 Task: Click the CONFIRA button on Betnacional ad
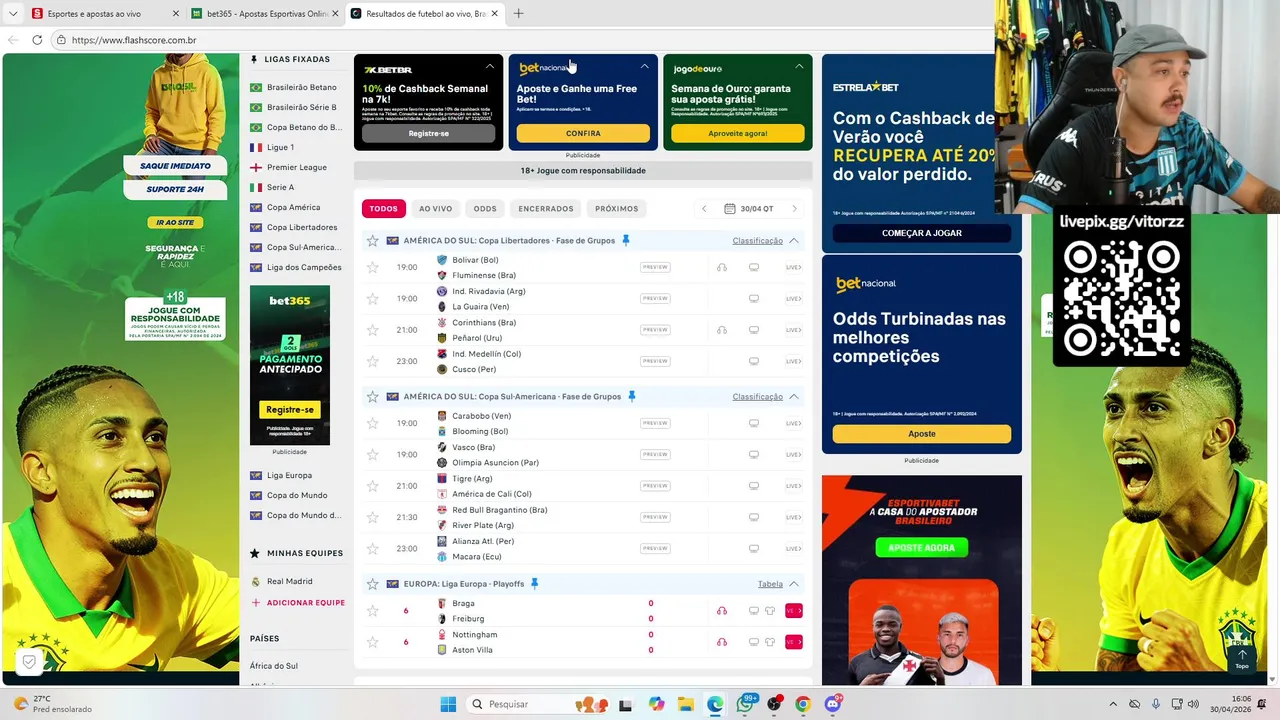tap(583, 133)
